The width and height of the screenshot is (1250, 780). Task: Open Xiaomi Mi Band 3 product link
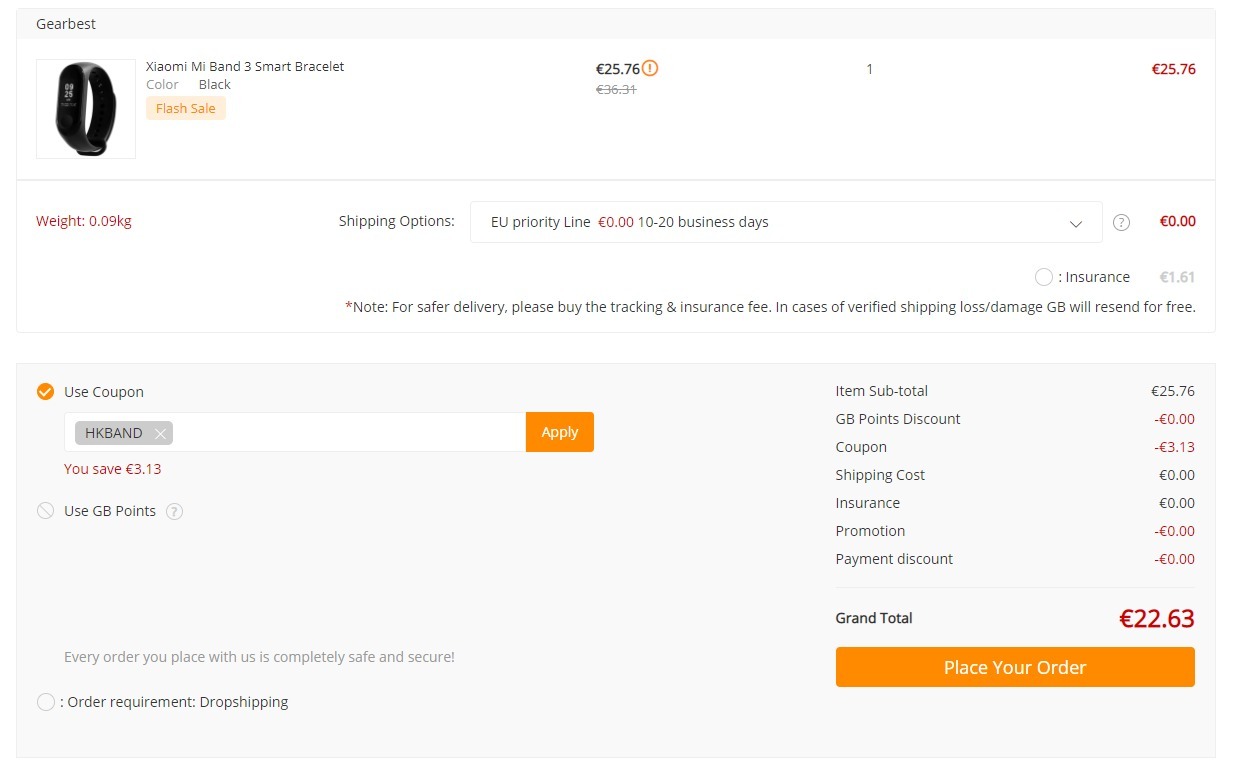tap(245, 66)
